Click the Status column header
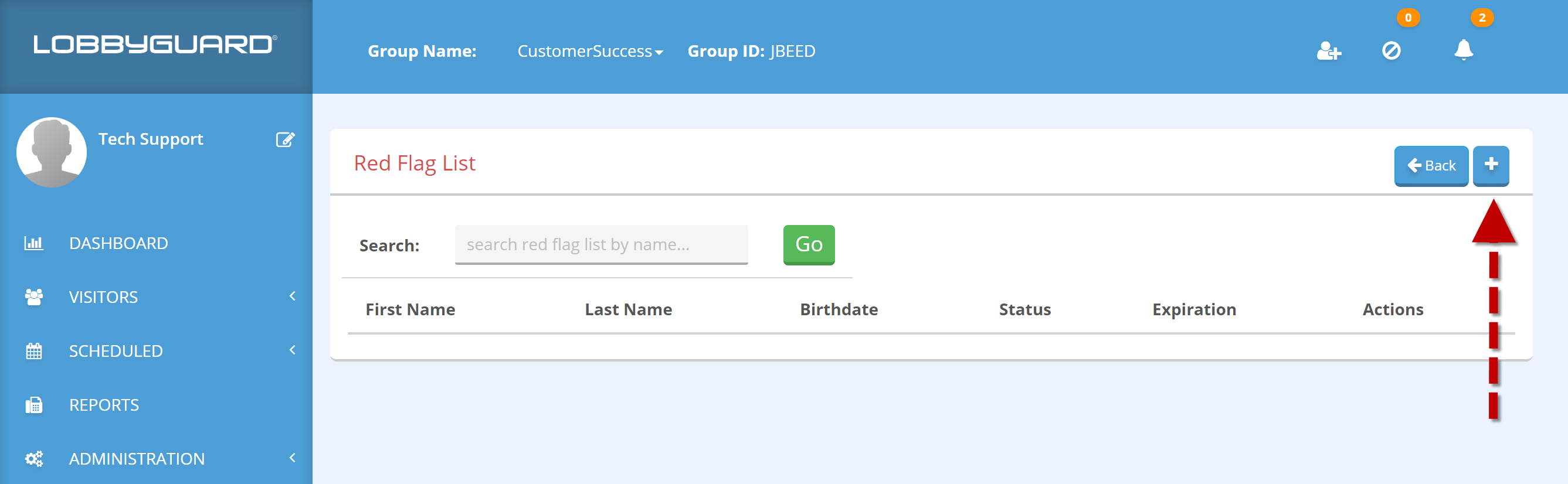This screenshot has height=484, width=1568. tap(1025, 309)
